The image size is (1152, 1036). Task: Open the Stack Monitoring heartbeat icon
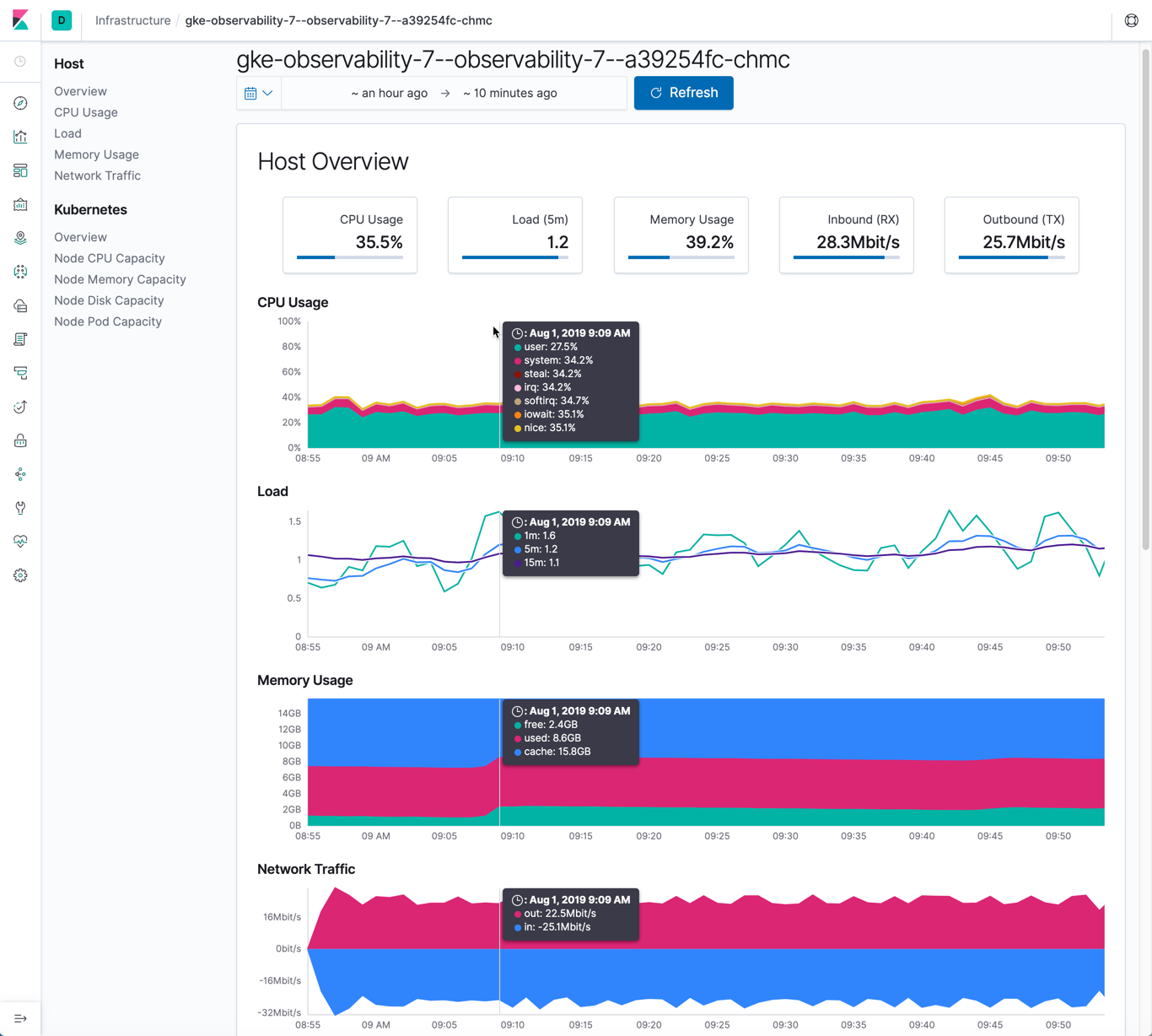tap(20, 541)
